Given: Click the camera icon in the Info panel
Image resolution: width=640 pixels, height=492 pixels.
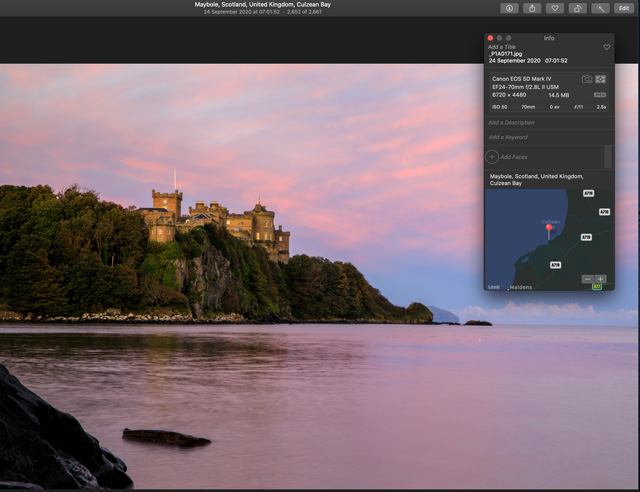Looking at the screenshot, I should coord(587,79).
